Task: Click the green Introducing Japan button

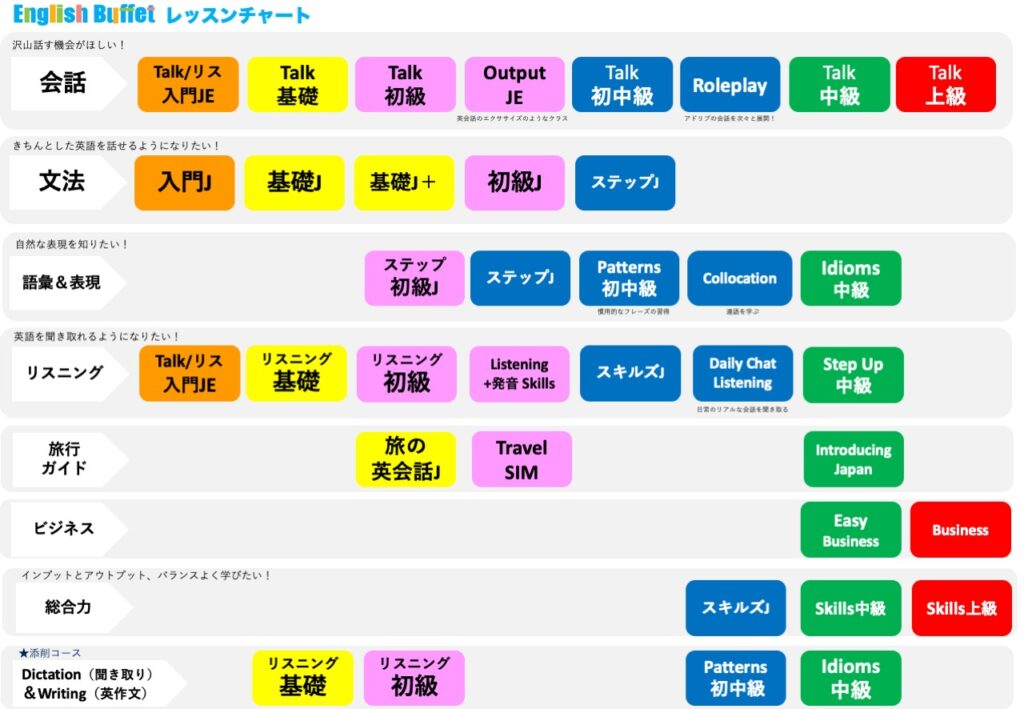Action: pos(852,459)
